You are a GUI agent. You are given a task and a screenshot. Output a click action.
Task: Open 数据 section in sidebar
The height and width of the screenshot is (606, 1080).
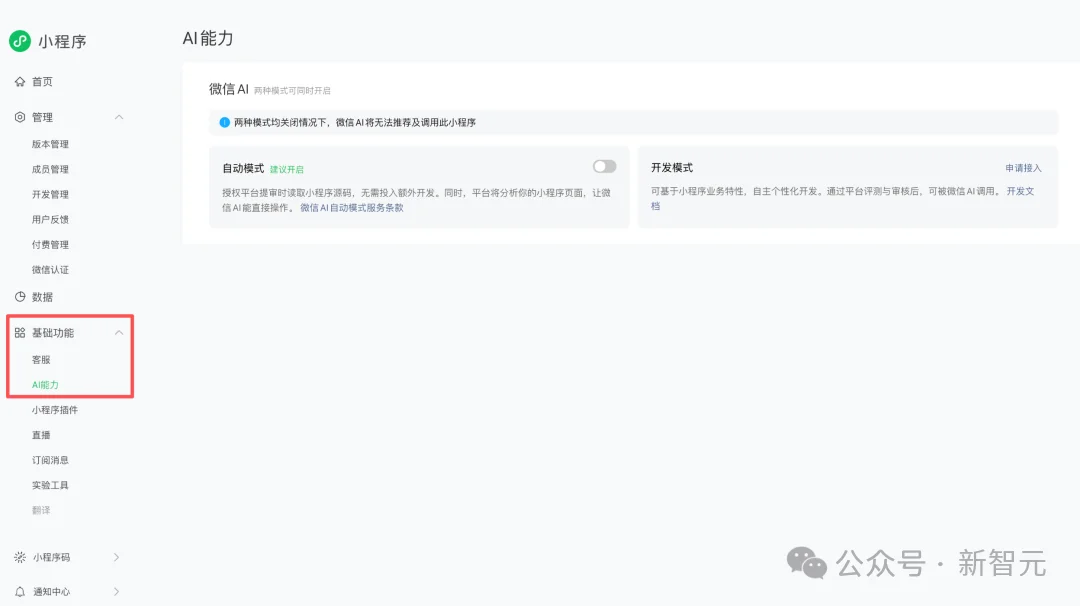coord(42,297)
